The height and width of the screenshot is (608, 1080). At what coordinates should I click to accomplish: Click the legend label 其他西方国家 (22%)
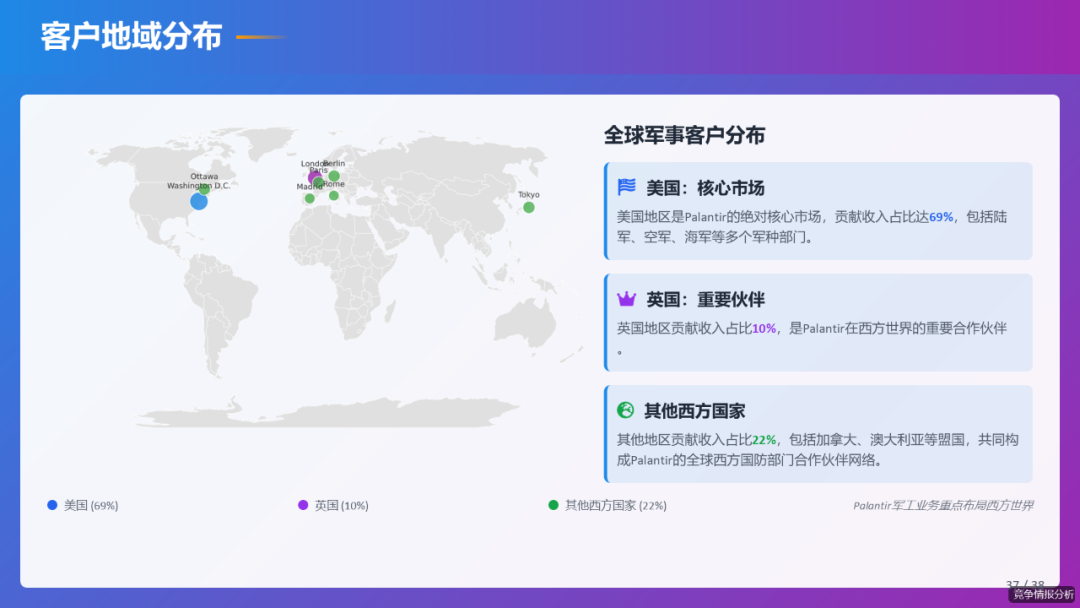pyautogui.click(x=616, y=505)
